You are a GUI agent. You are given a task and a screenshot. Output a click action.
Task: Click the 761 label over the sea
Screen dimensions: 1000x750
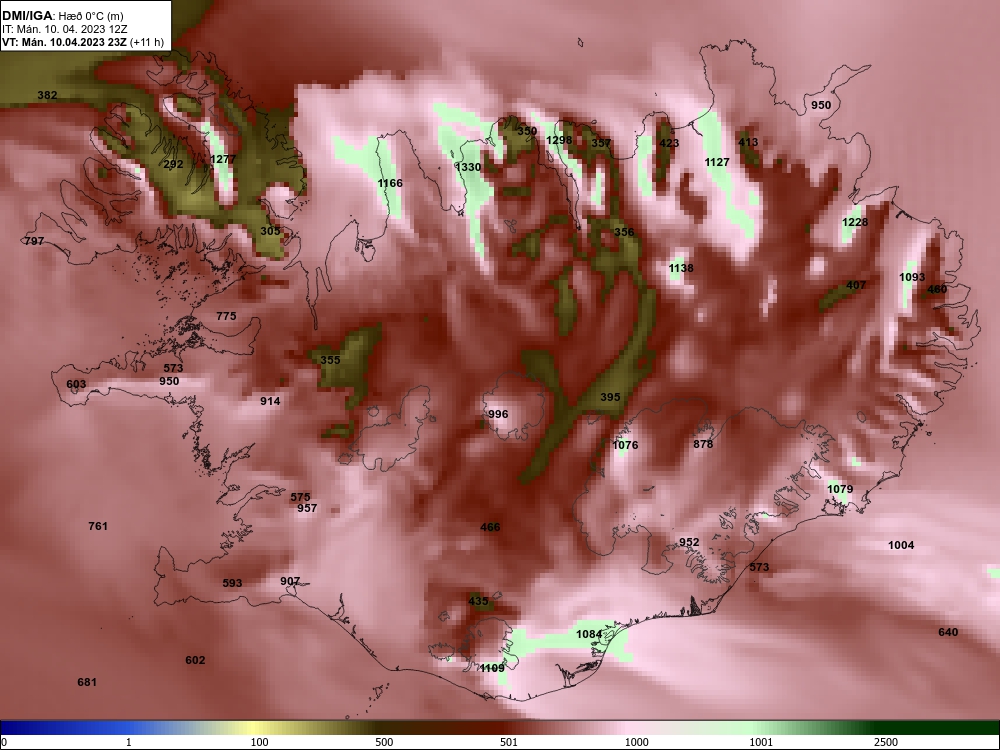pos(98,526)
